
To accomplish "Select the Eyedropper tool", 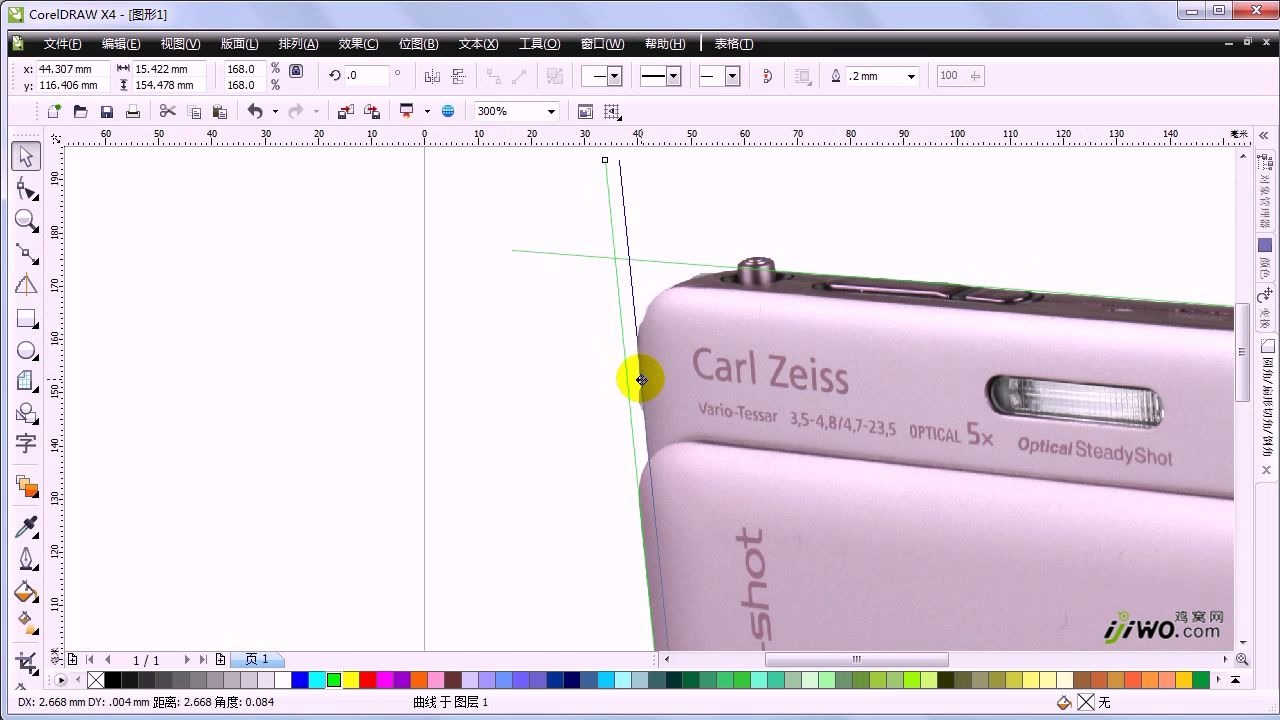I will pyautogui.click(x=26, y=527).
